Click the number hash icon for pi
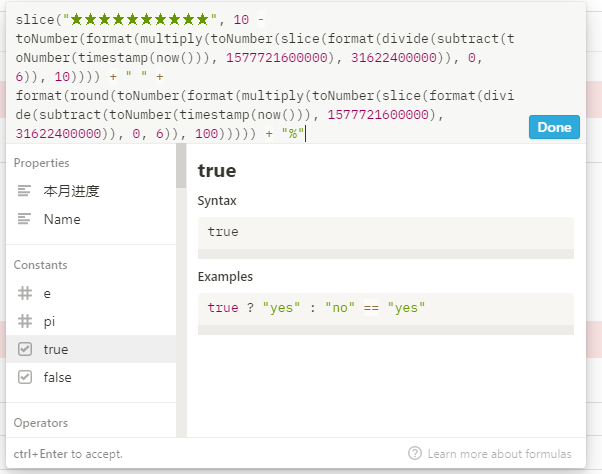The height and width of the screenshot is (474, 602). tap(25, 321)
